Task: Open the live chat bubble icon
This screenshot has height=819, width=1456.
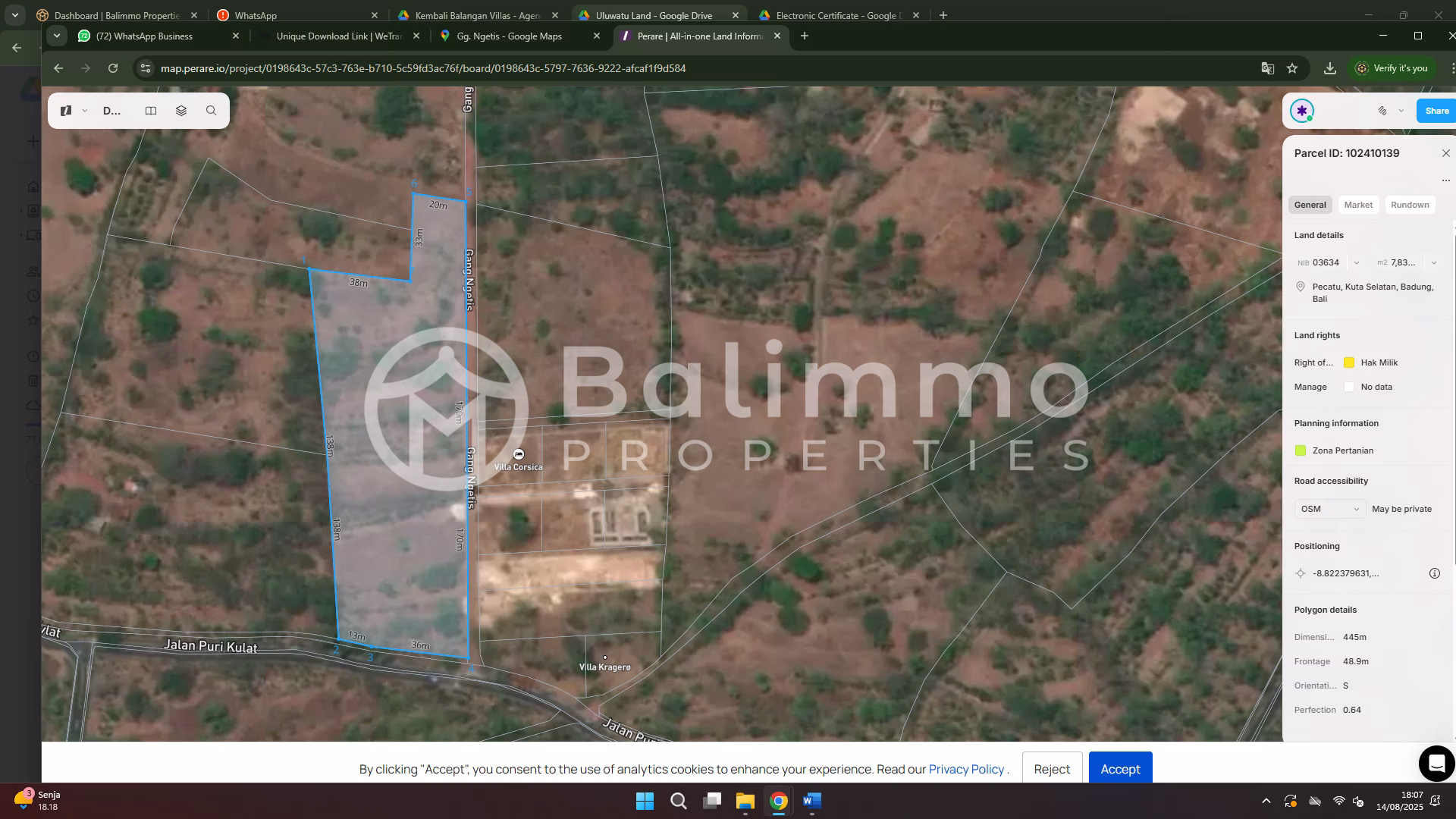Action: [1436, 763]
